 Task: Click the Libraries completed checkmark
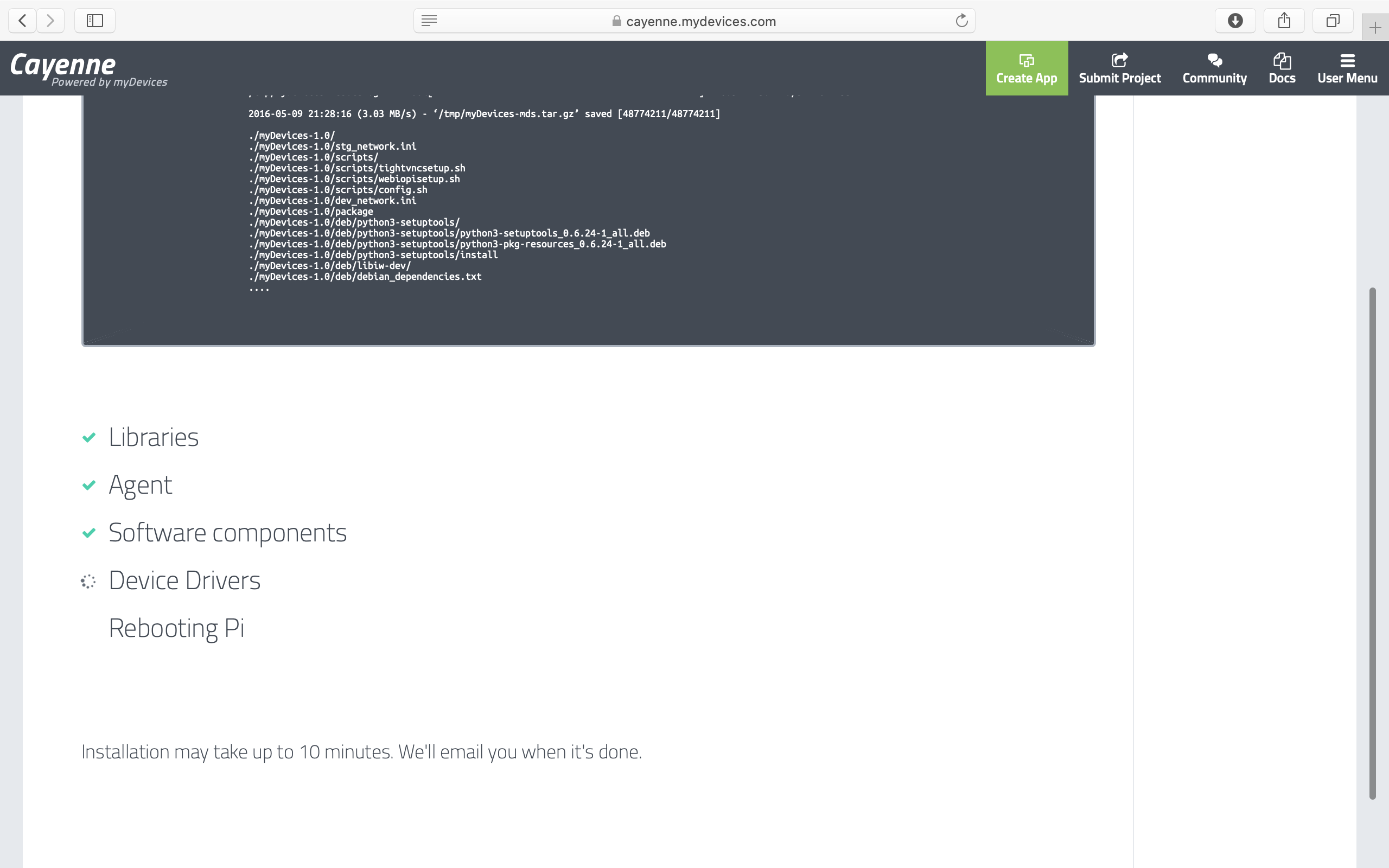pos(89,437)
